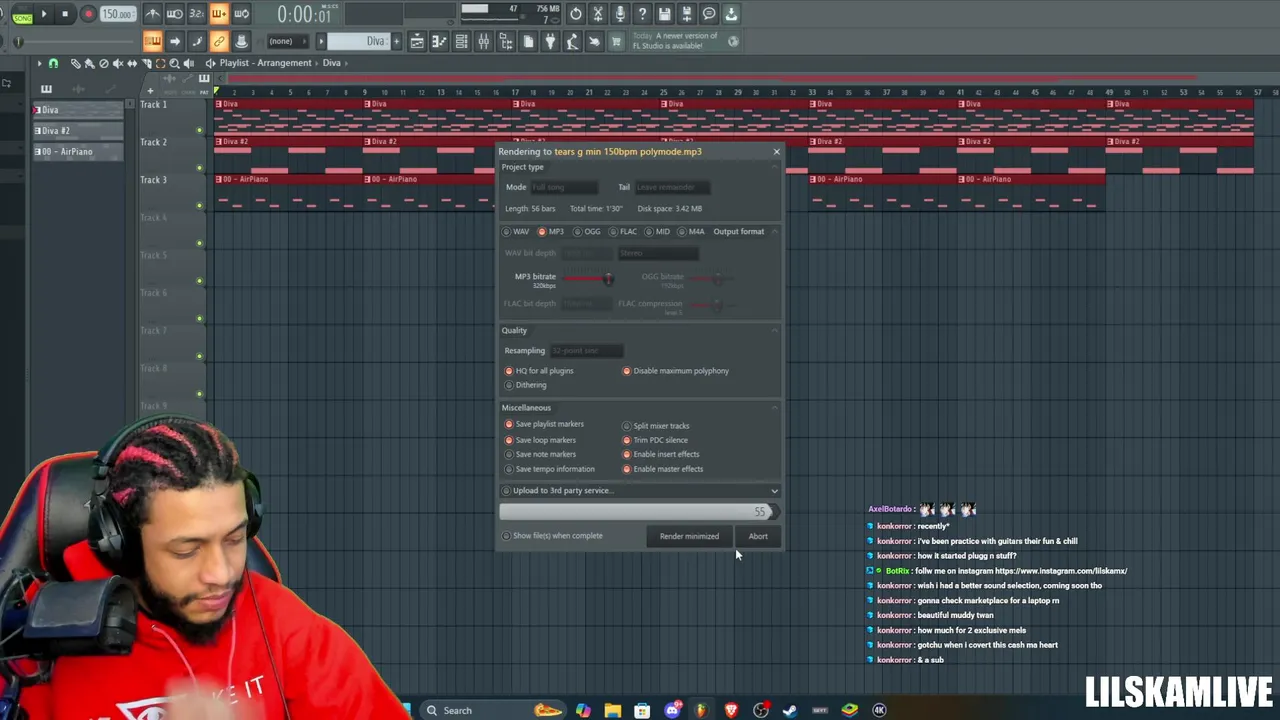Select the Diva #2 pattern in picker
Screen dimensions: 1280x720
(x=78, y=131)
